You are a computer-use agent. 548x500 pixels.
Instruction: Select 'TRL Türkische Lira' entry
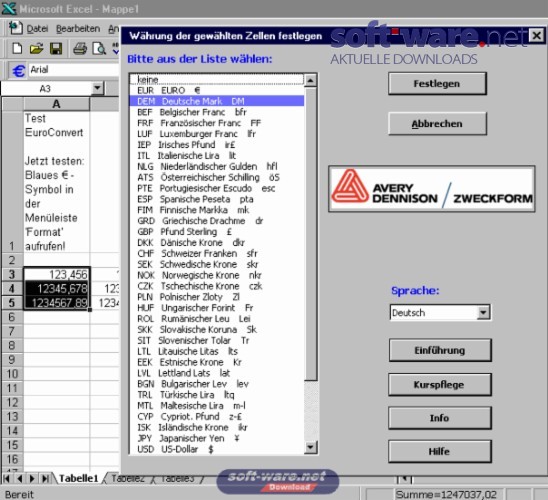tap(217, 395)
